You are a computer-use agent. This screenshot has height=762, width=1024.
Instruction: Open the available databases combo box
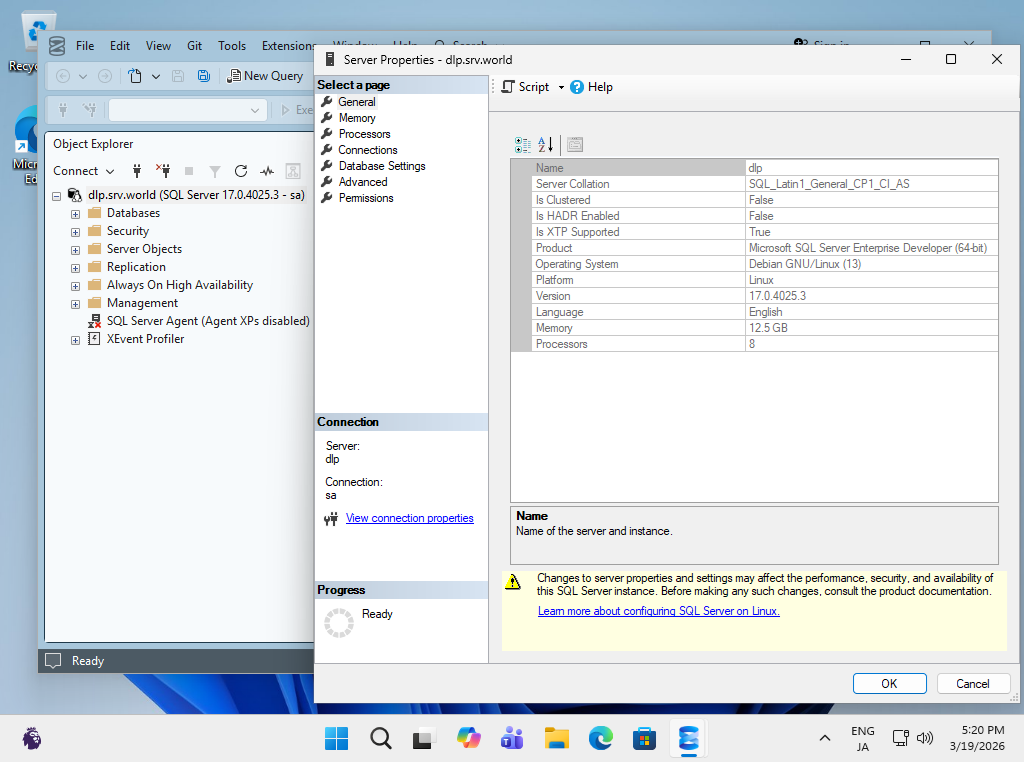pos(188,110)
